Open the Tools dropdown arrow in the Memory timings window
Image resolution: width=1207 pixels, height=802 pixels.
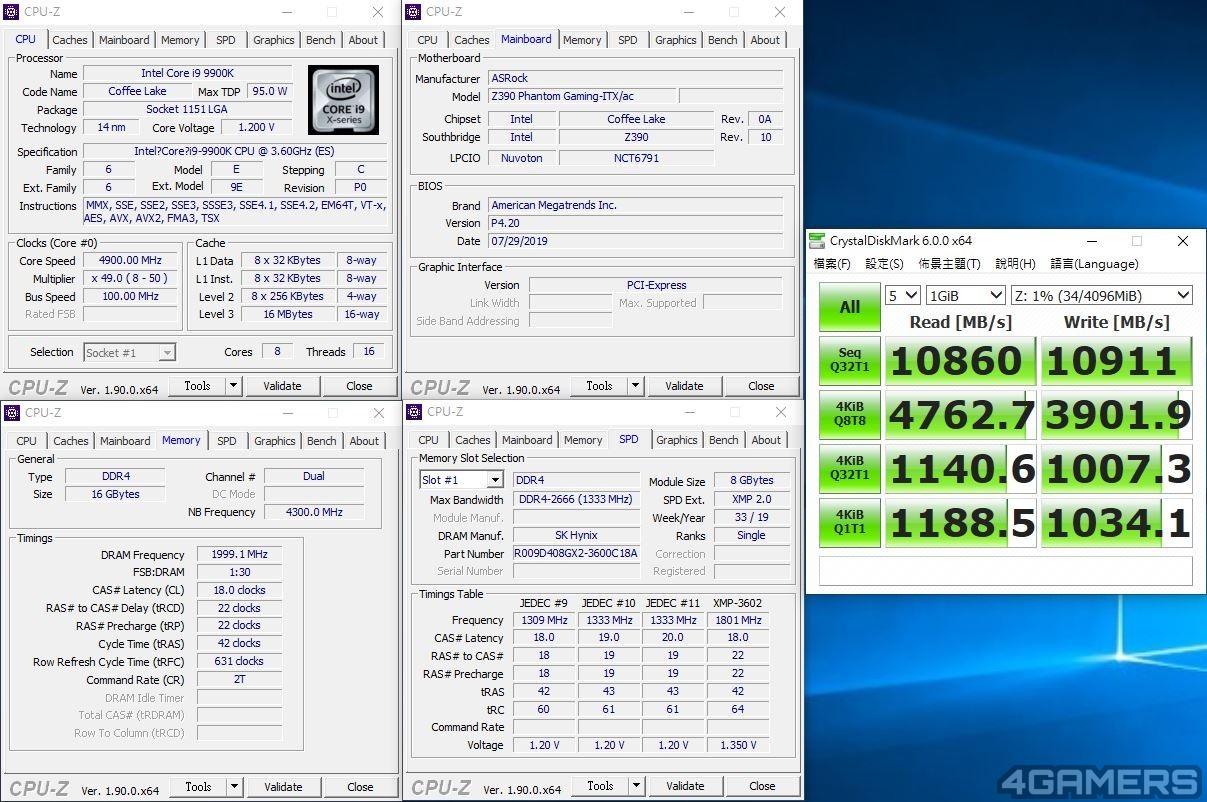point(234,787)
